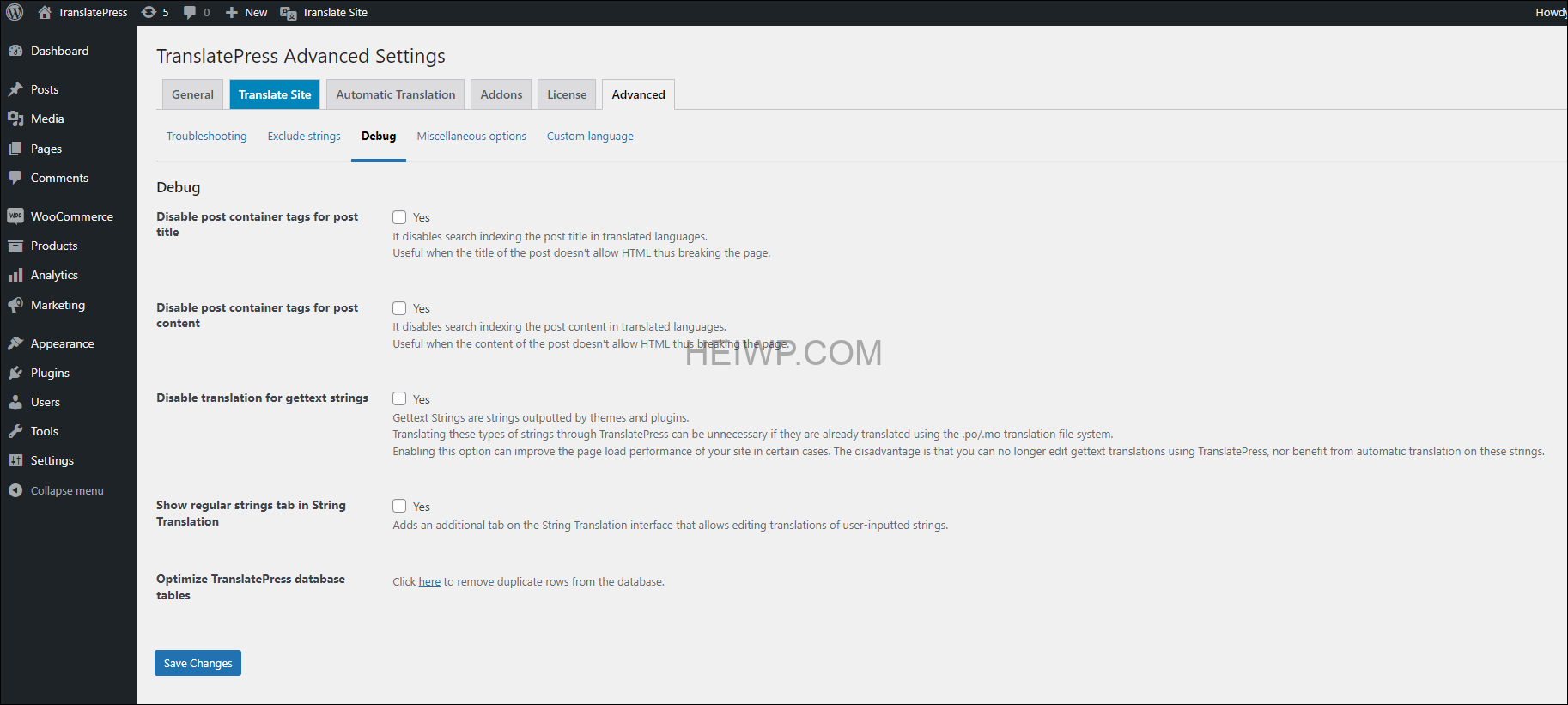The image size is (1568, 705).
Task: Open the Miscellaneous options sub-tab
Action: [x=471, y=136]
